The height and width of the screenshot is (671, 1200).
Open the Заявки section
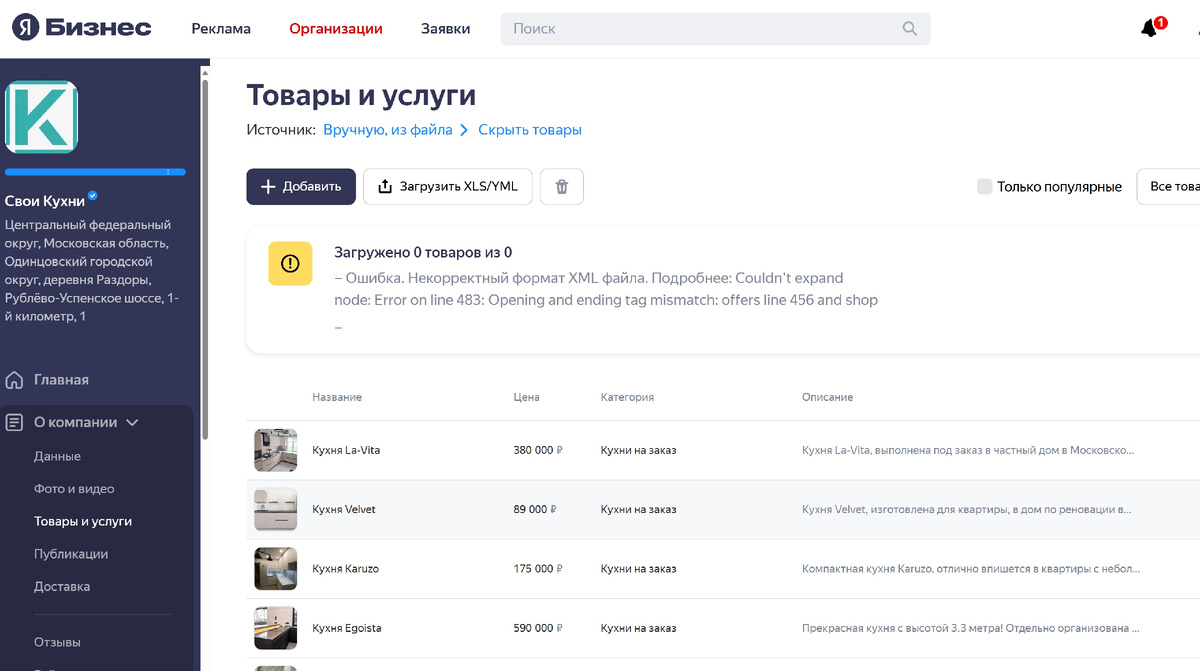click(445, 28)
